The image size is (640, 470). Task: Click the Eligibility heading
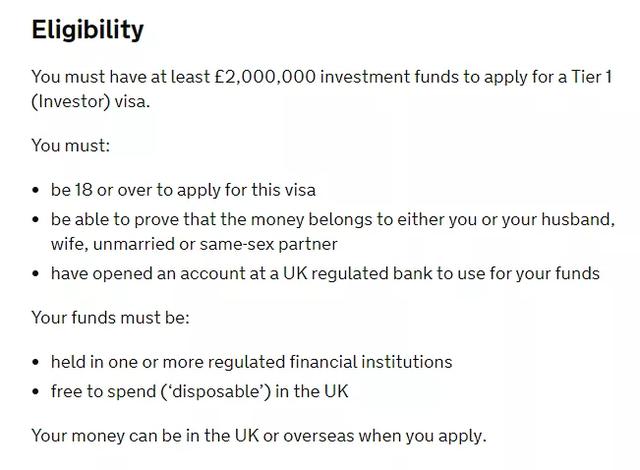[x=88, y=31]
